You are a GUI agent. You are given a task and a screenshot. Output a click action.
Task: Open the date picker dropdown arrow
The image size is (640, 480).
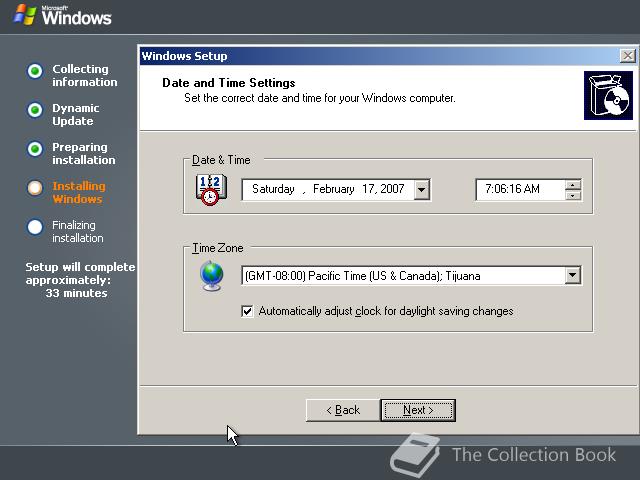pos(422,189)
